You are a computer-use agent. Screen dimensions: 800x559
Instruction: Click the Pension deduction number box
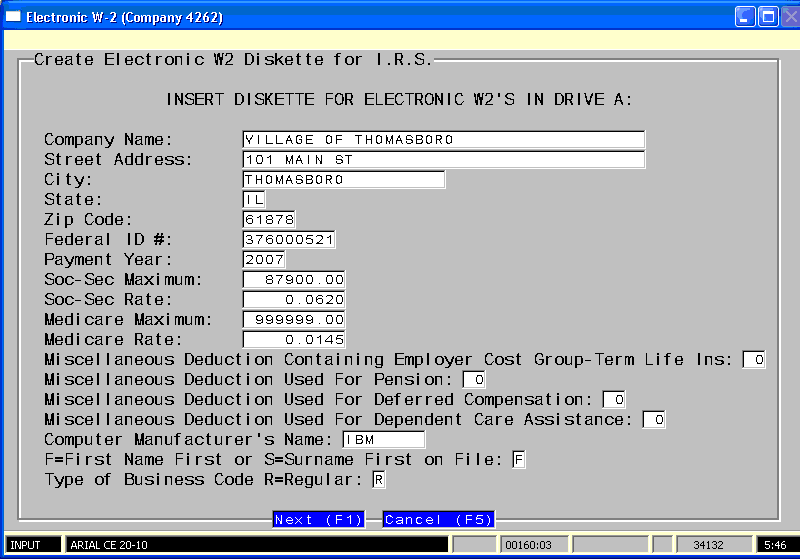point(474,380)
